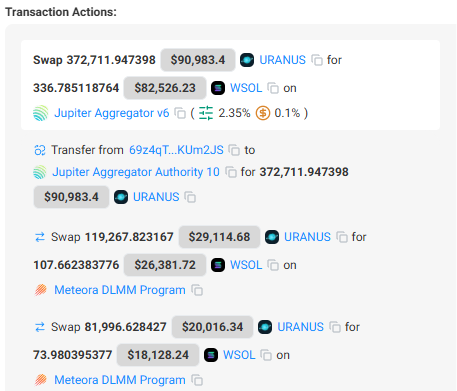The image size is (457, 391).
Task: Click the $18,128.24 value badge
Action: tap(158, 355)
